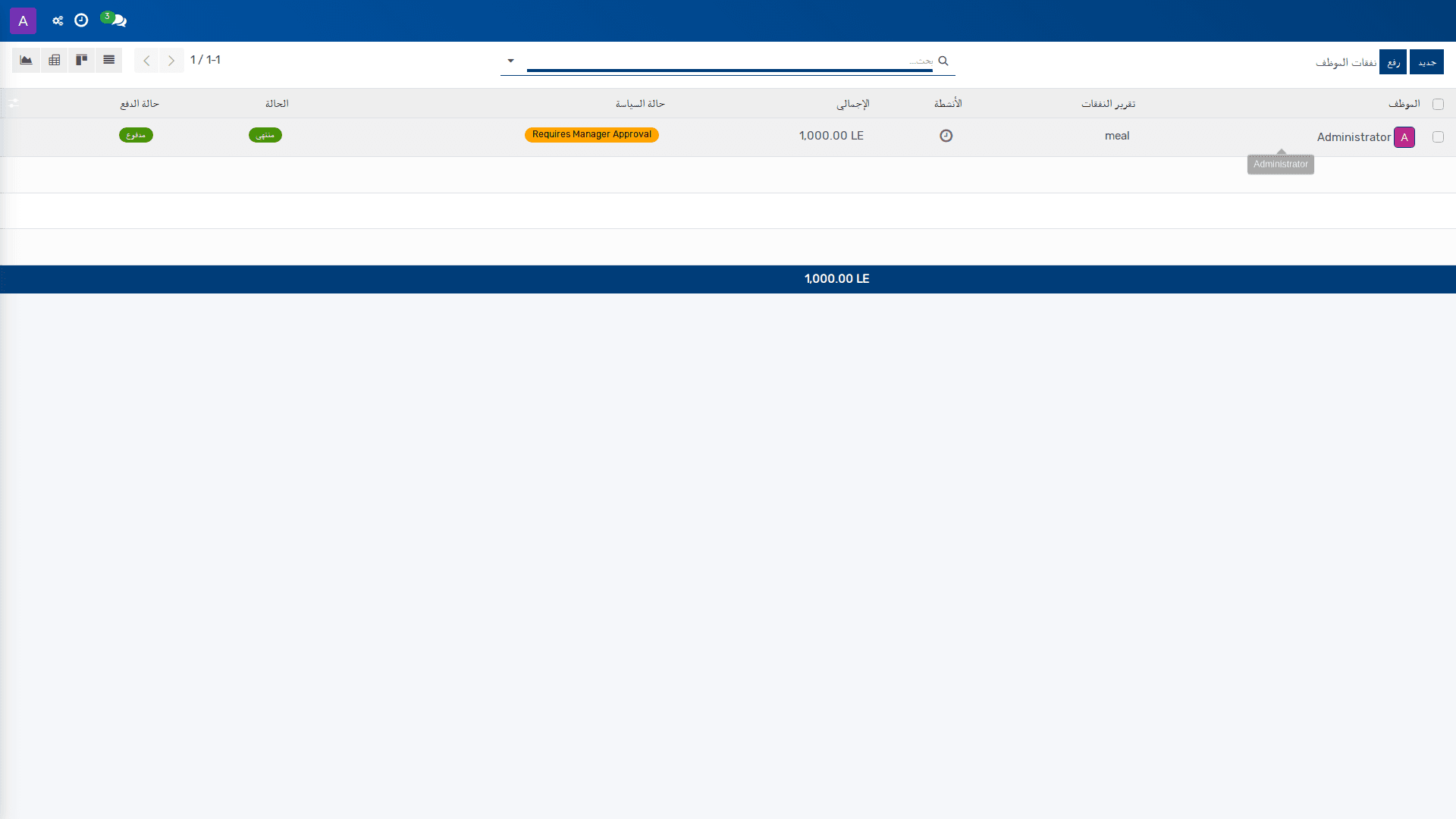The height and width of the screenshot is (819, 1456).
Task: Tick the checkbox for Administrator meal row
Action: point(1438,137)
